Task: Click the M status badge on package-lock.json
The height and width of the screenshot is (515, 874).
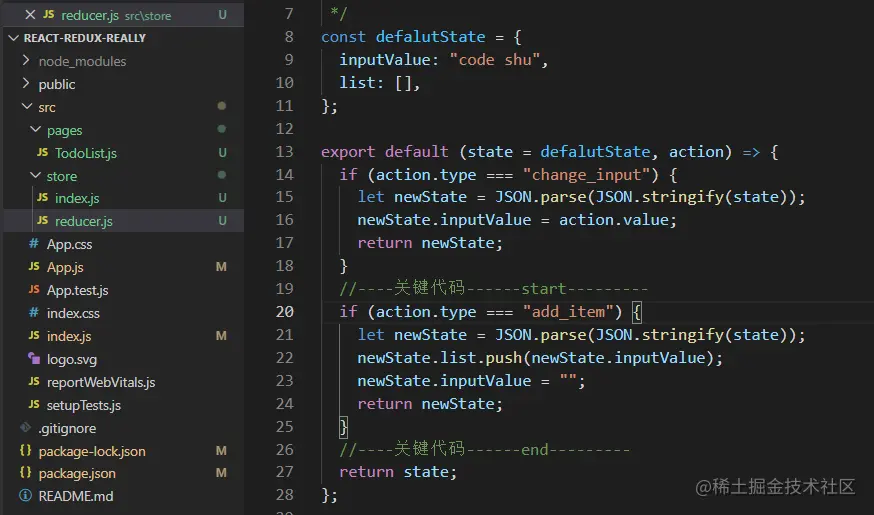Action: (x=221, y=451)
